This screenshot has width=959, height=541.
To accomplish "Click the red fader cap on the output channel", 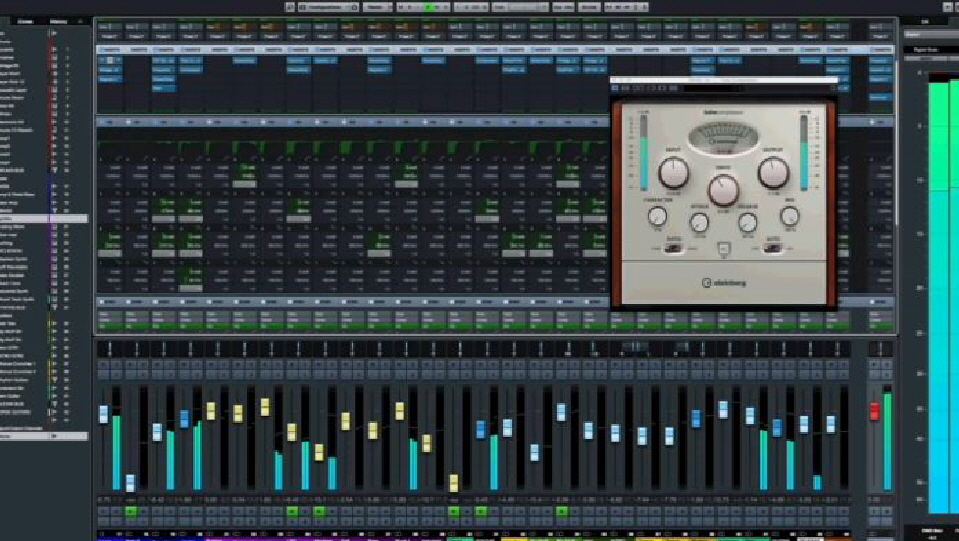I will pos(873,410).
